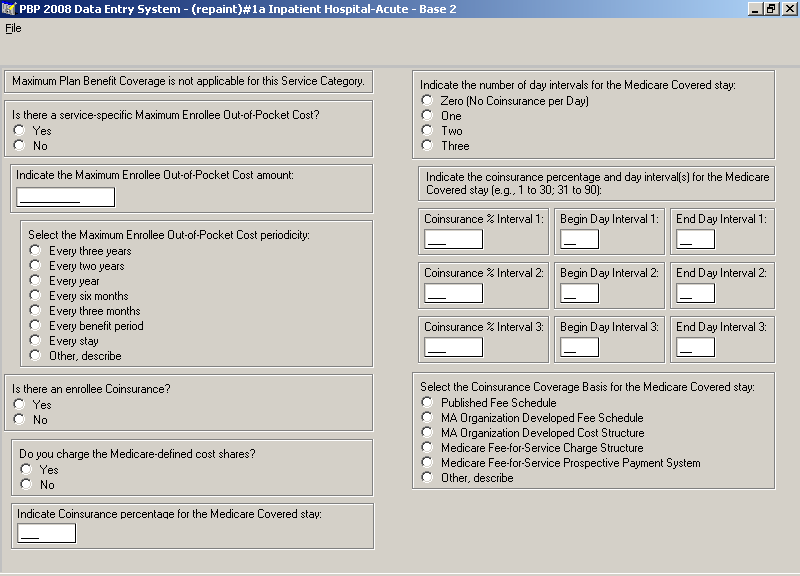
Task: Restore down the PBP Data Entry window
Action: 770,9
